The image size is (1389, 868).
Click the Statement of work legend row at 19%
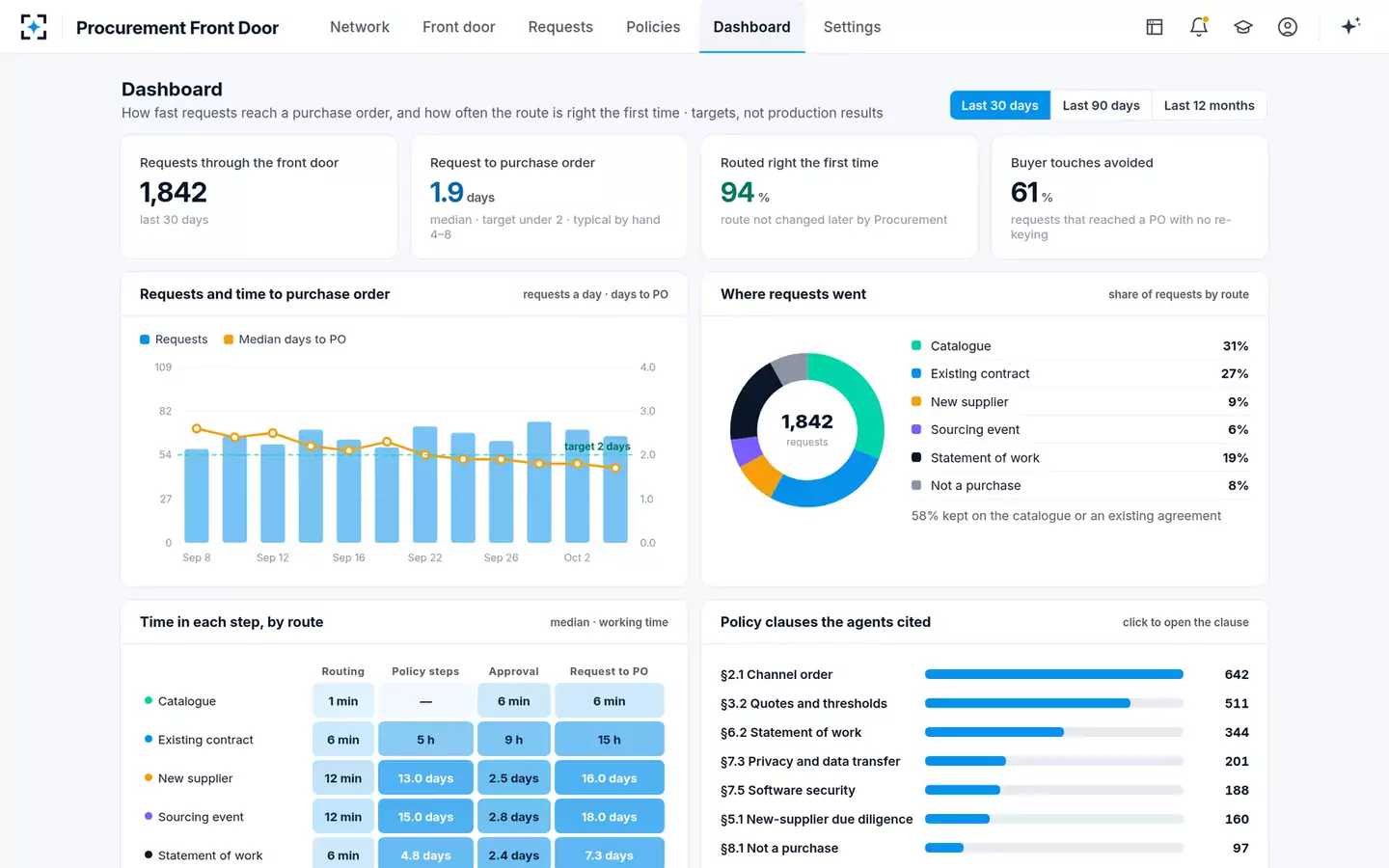tap(1080, 458)
